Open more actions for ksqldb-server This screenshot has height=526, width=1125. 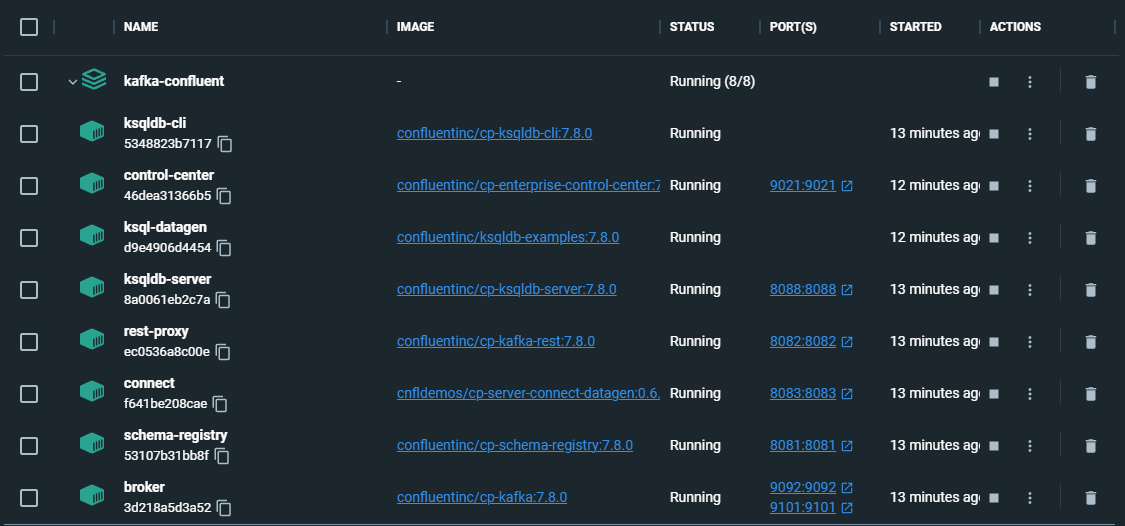tap(1030, 290)
